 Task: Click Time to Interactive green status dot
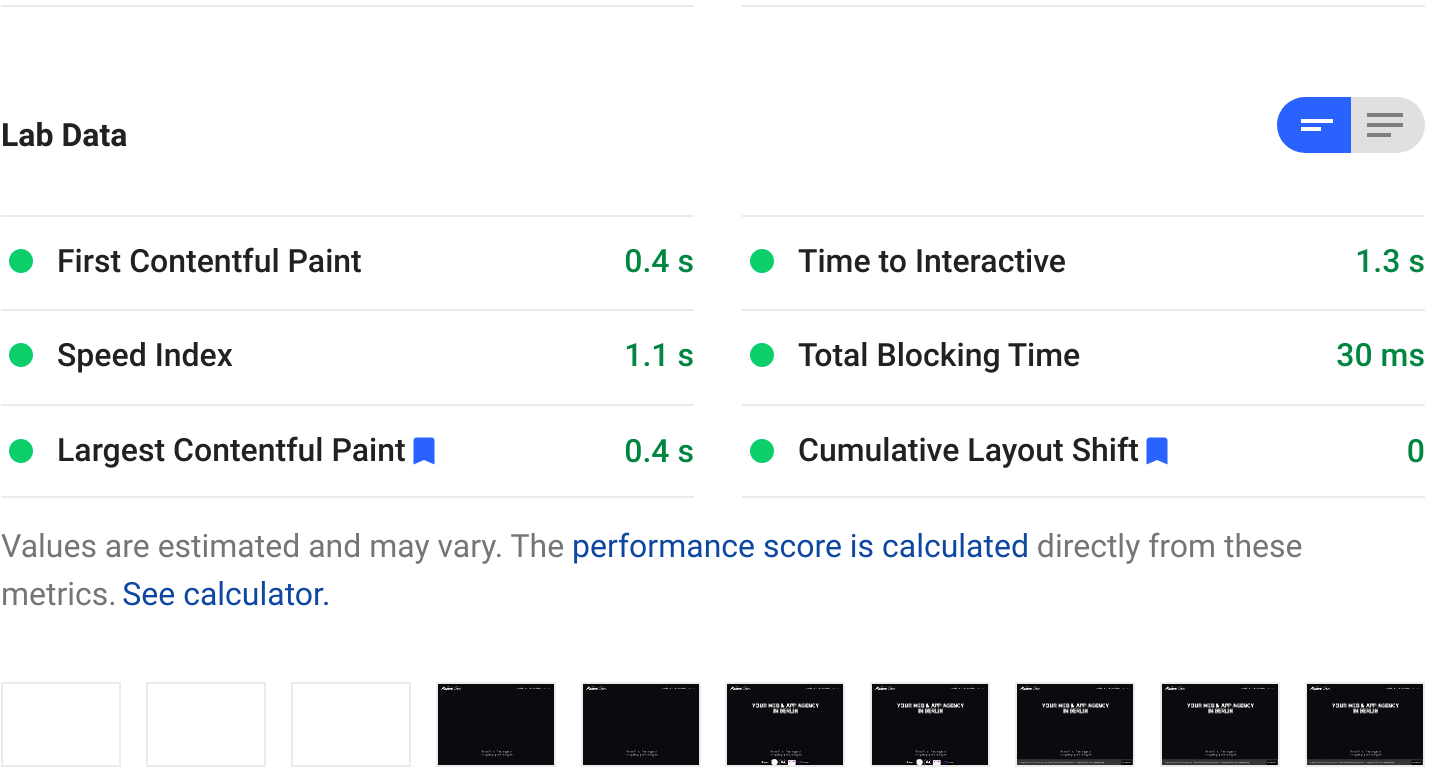coord(762,262)
